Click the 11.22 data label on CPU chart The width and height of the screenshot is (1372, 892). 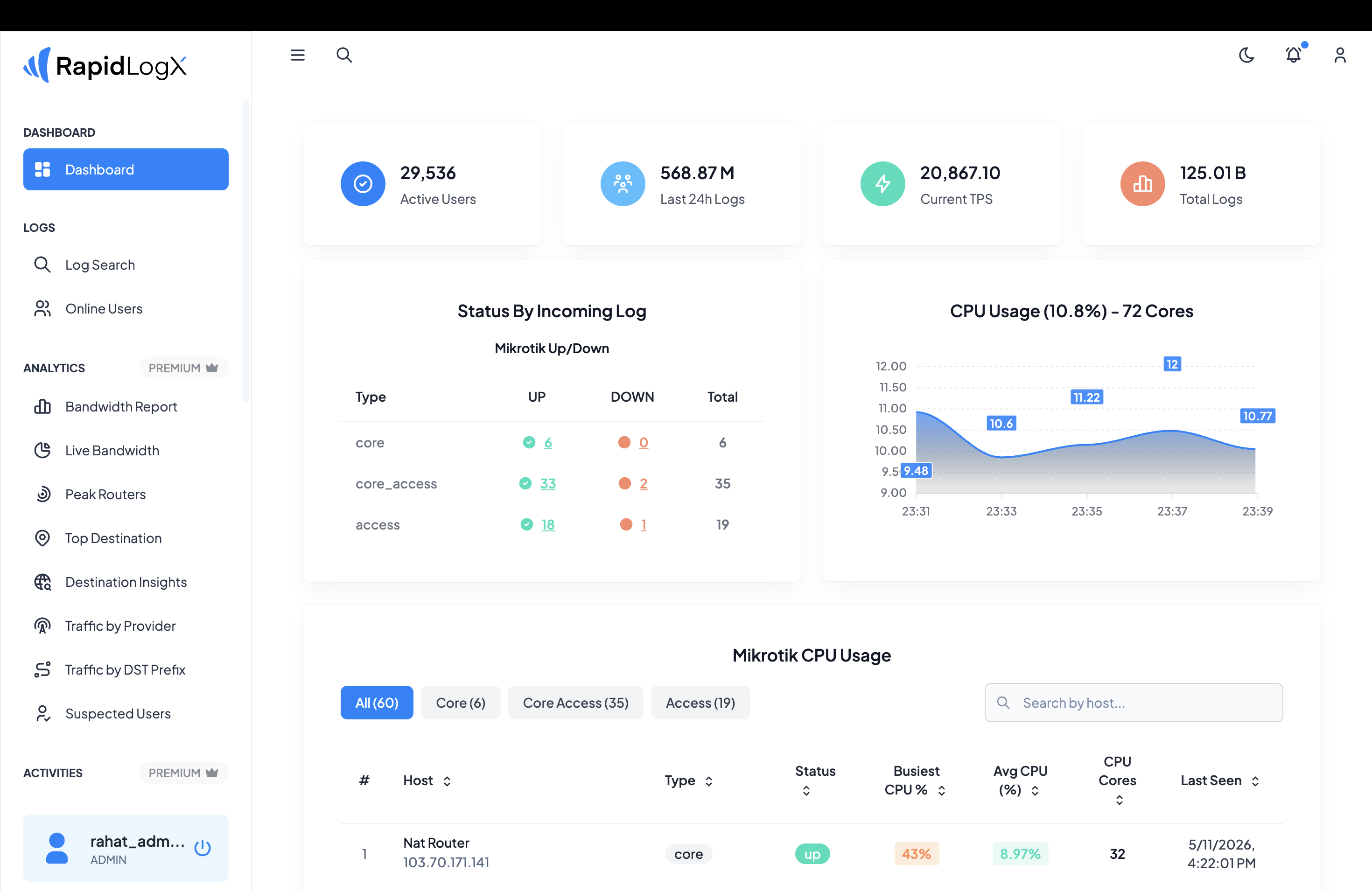pyautogui.click(x=1087, y=397)
